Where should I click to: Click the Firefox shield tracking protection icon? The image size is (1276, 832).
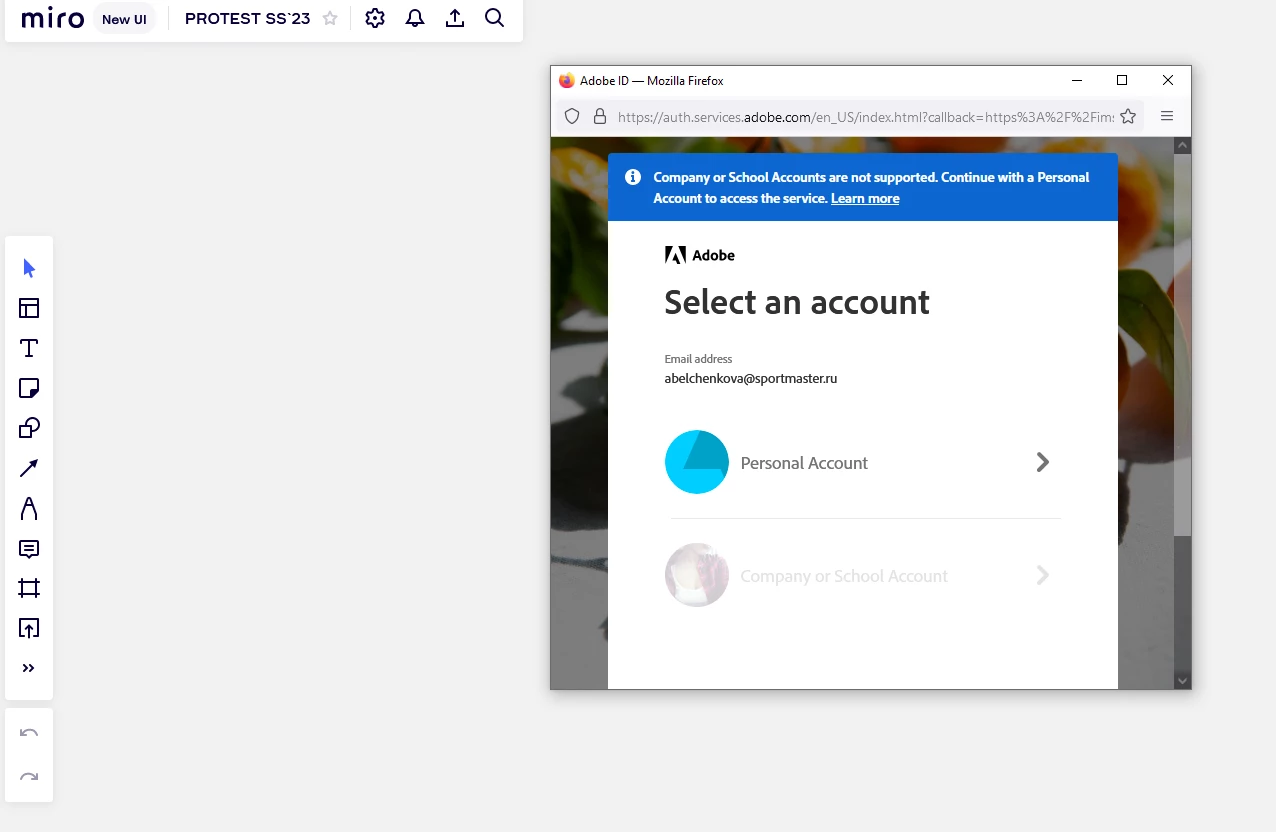pos(572,116)
